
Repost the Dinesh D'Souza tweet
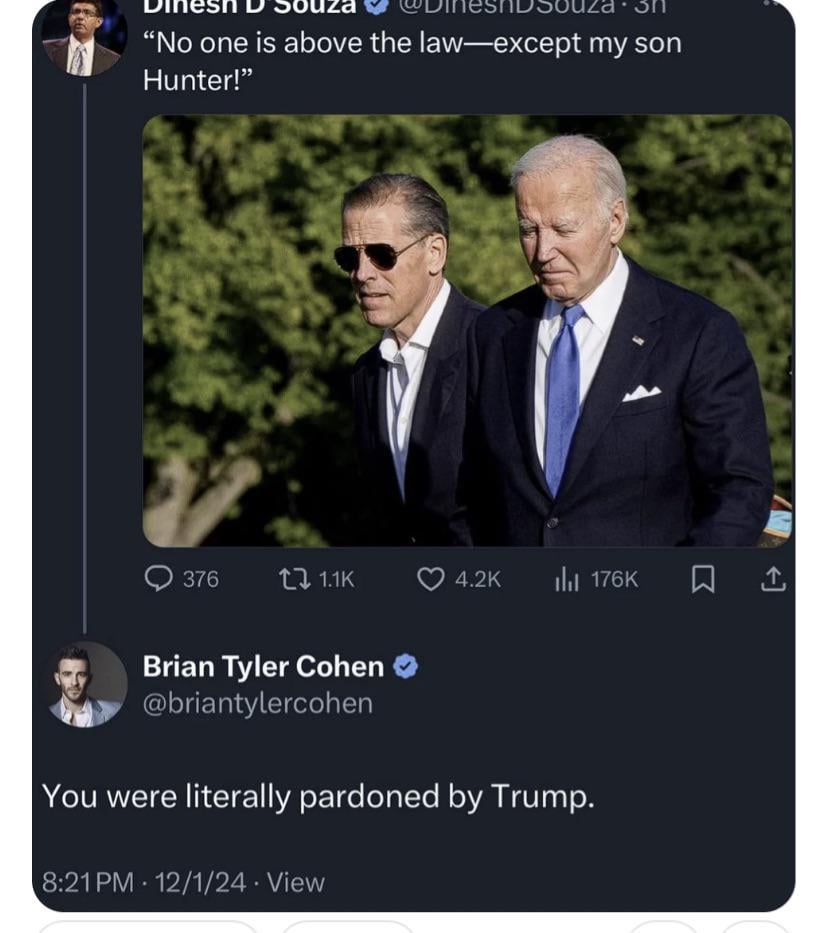[x=294, y=578]
